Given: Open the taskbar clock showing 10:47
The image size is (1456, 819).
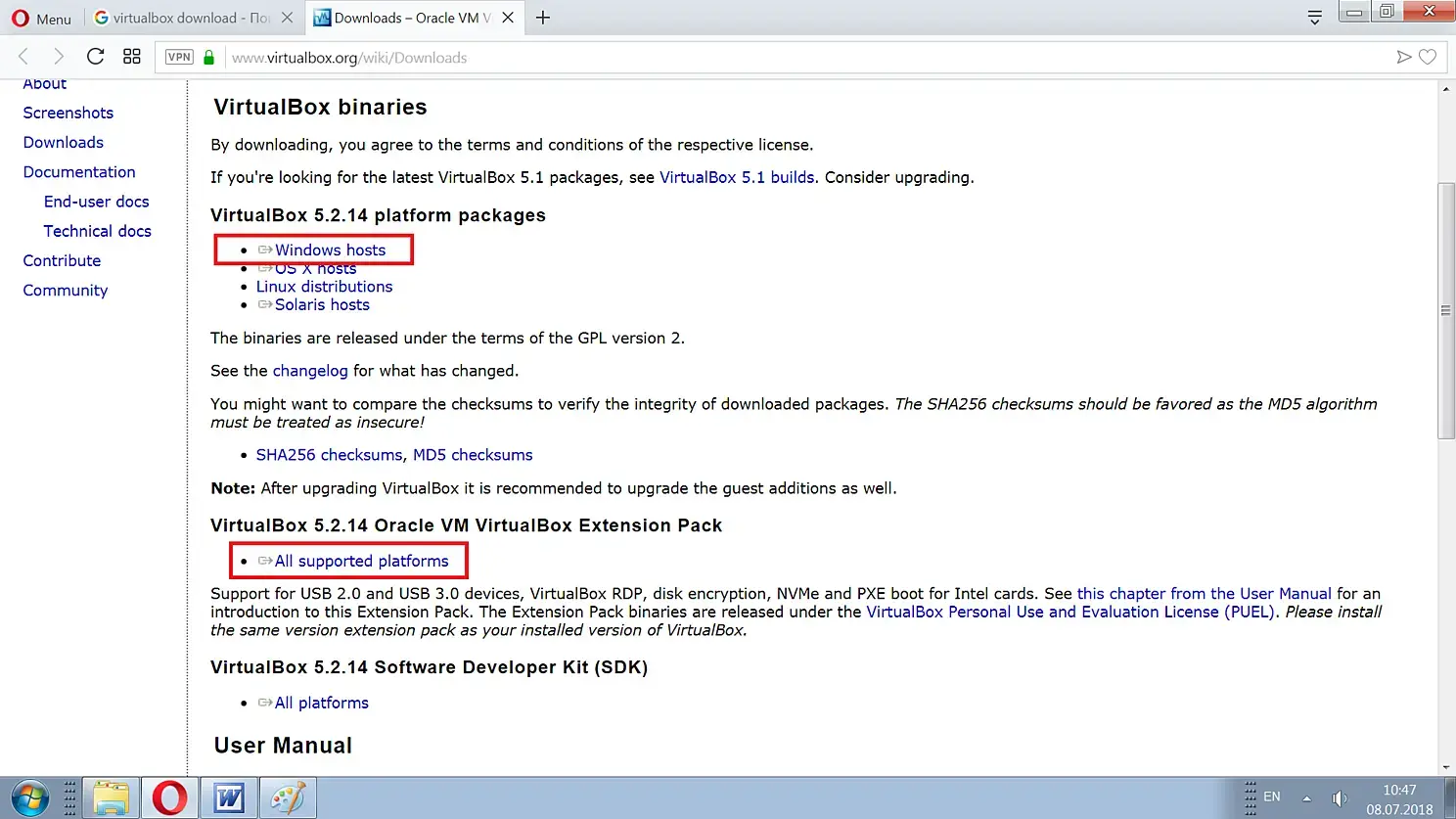Looking at the screenshot, I should (x=1399, y=799).
